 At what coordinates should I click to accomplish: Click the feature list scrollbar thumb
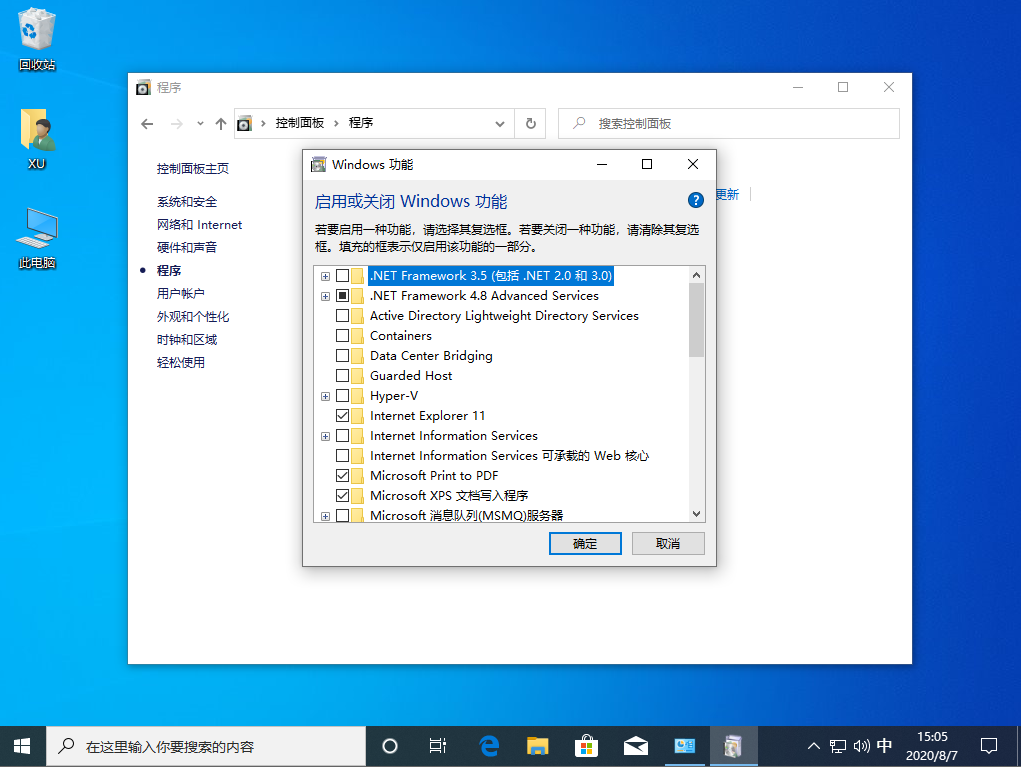(x=696, y=320)
